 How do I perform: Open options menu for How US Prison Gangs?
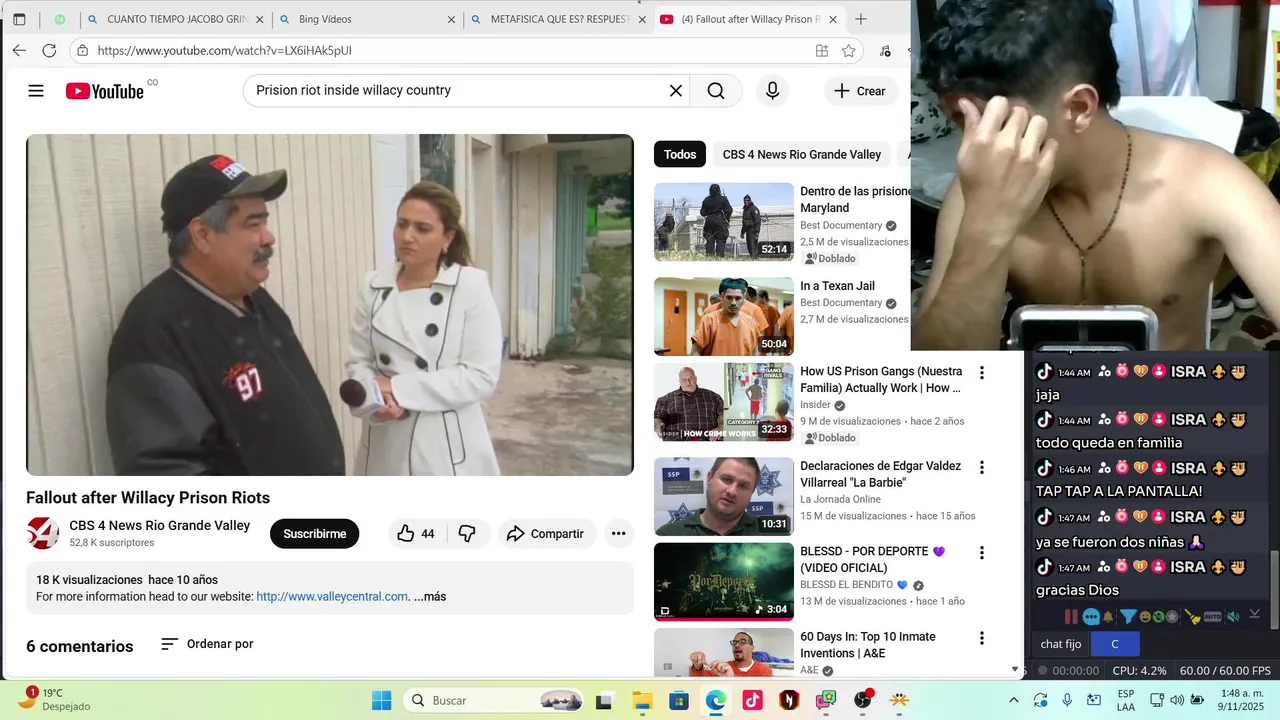click(982, 373)
